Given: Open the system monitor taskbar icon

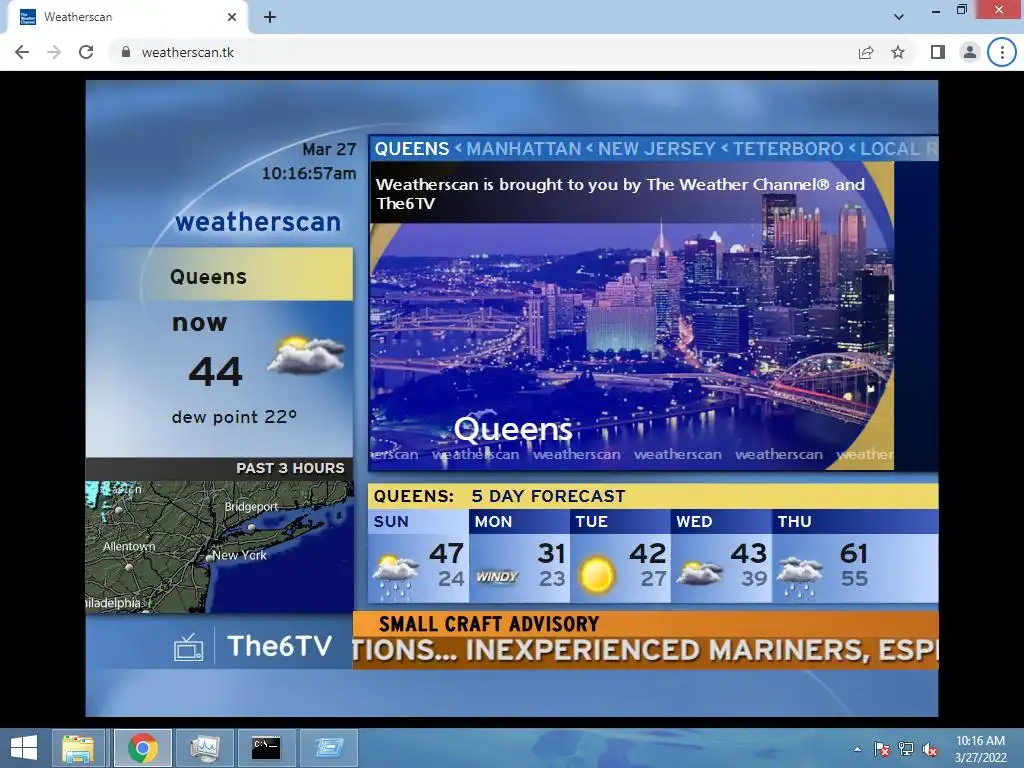Looking at the screenshot, I should (x=205, y=748).
